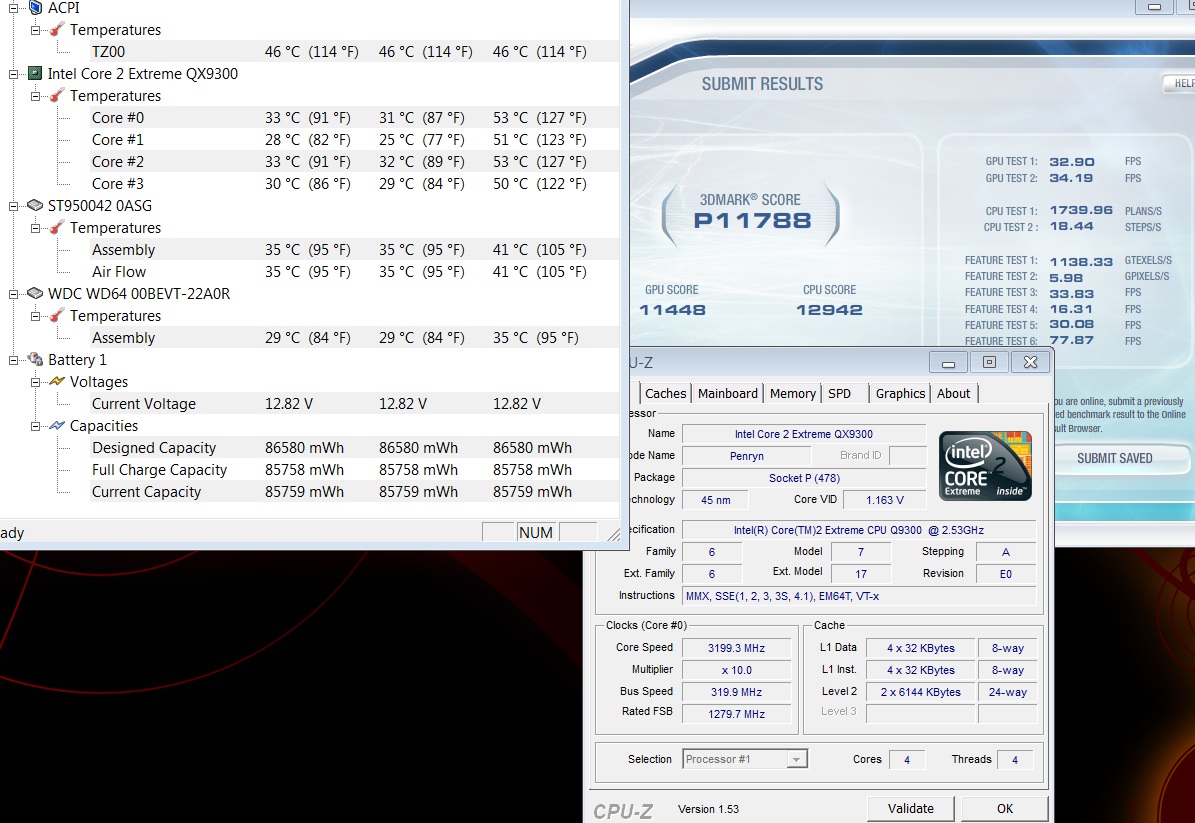Viewport: 1195px width, 823px height.
Task: Click the ST950042 0ASG hard drive icon
Action: click(x=35, y=206)
